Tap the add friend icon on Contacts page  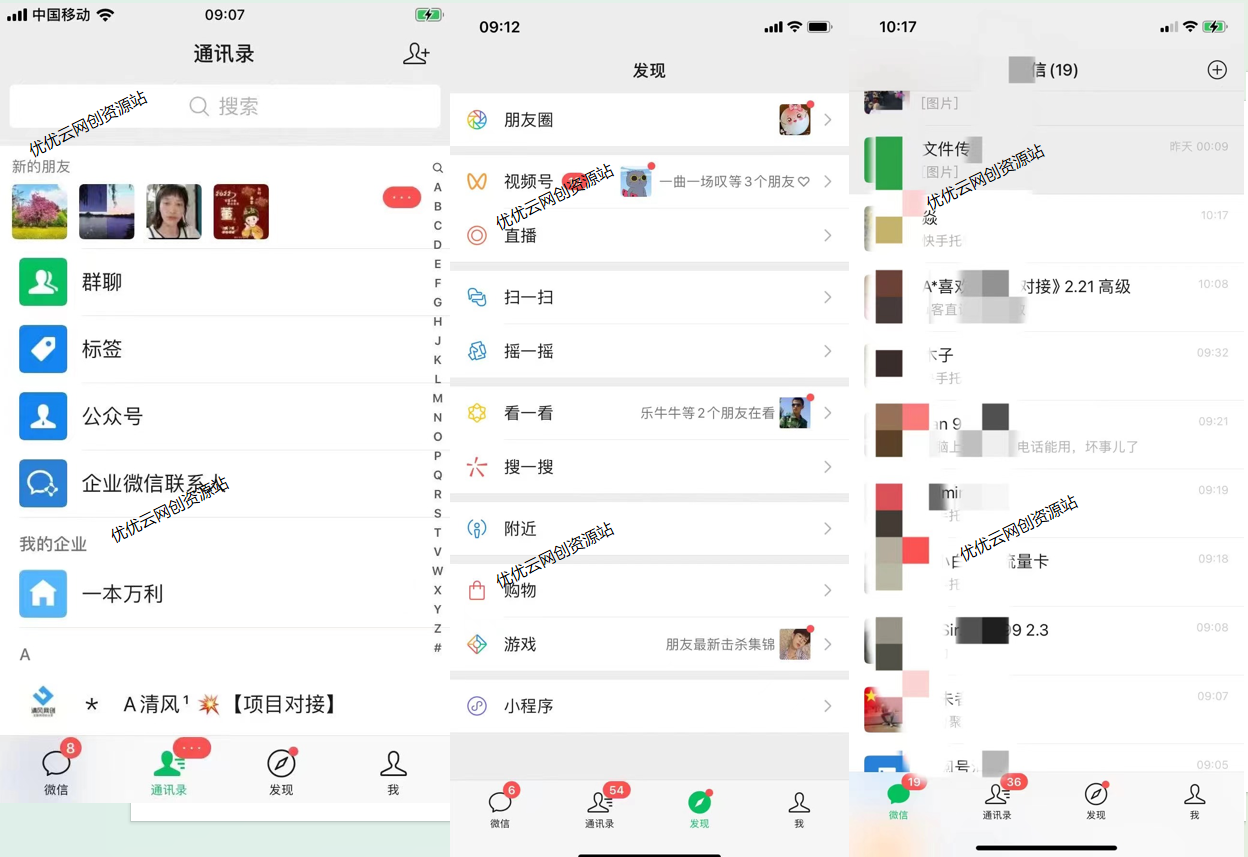(416, 54)
